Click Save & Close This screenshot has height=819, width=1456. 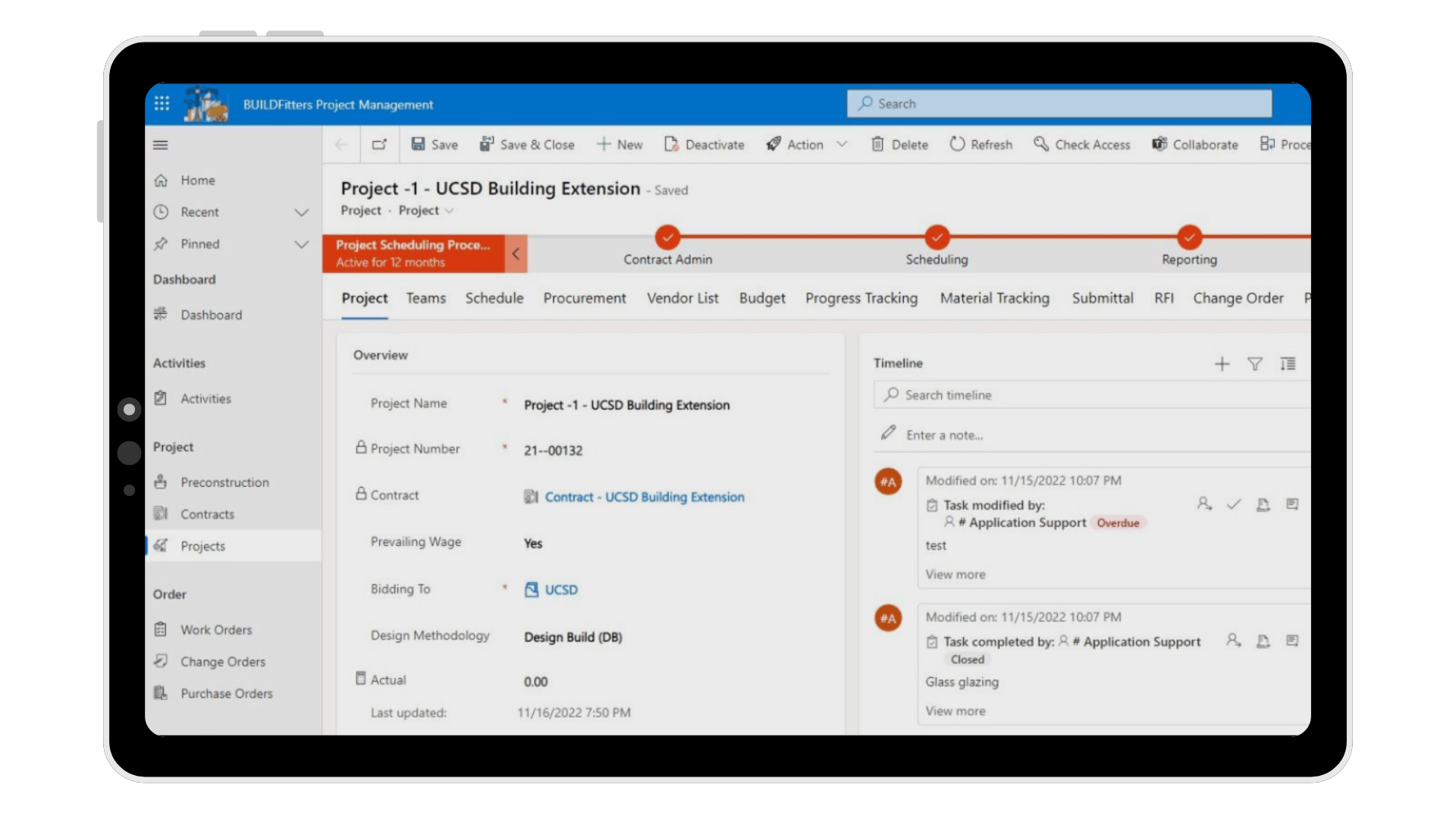coord(527,144)
